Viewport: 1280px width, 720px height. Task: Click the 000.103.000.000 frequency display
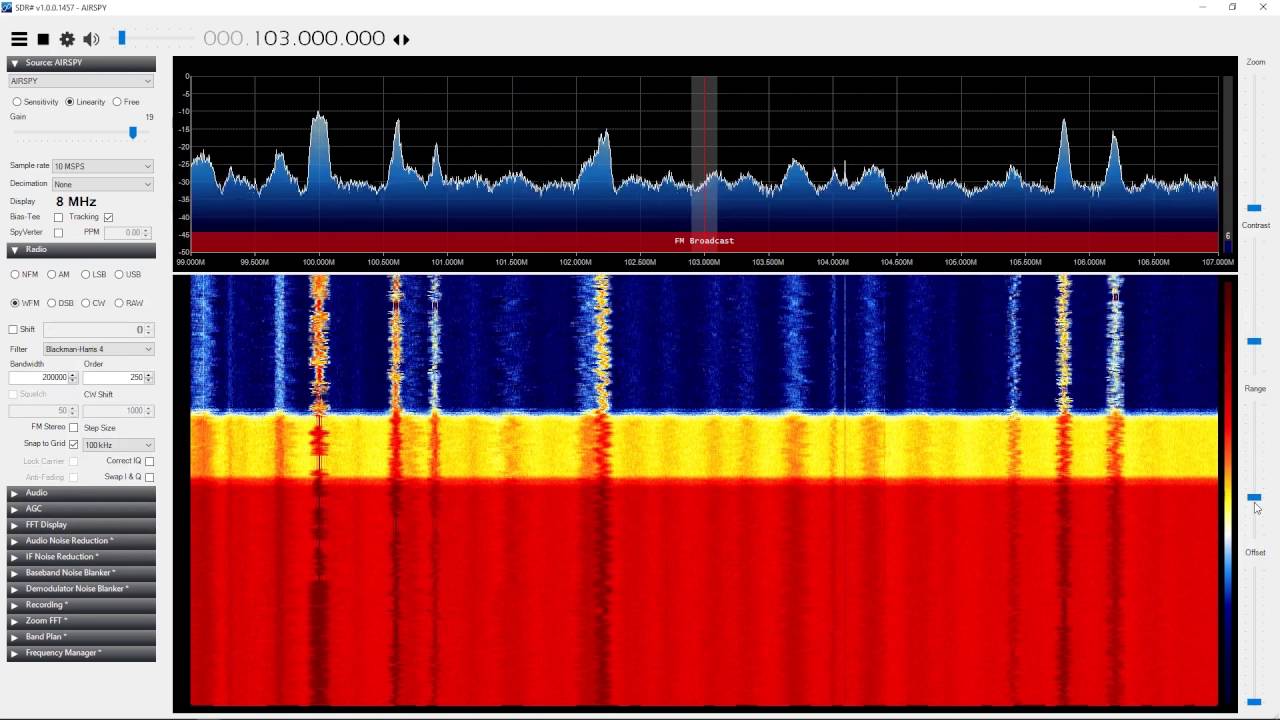pos(294,38)
